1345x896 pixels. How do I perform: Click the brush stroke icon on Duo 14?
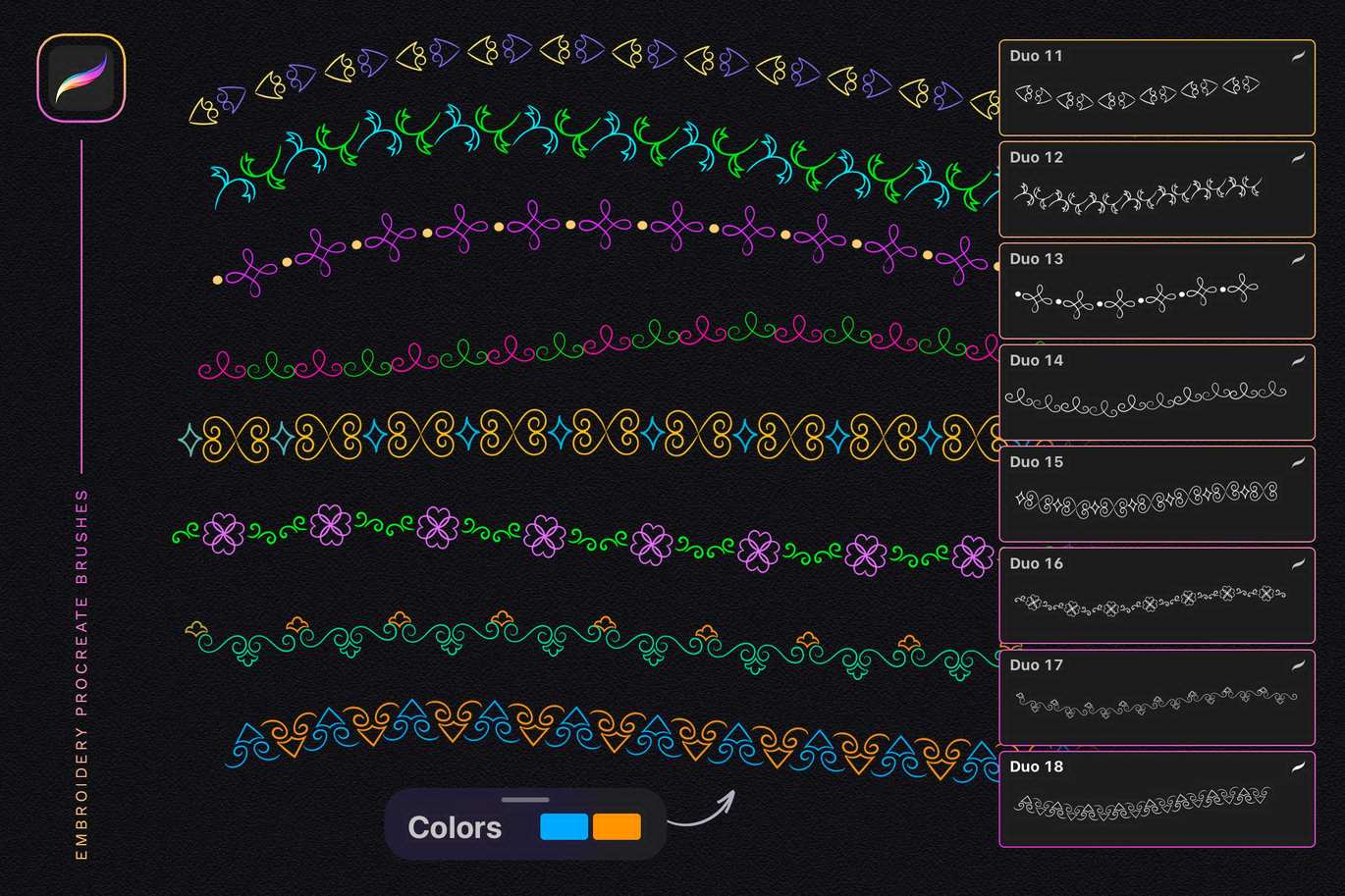pyautogui.click(x=1297, y=360)
